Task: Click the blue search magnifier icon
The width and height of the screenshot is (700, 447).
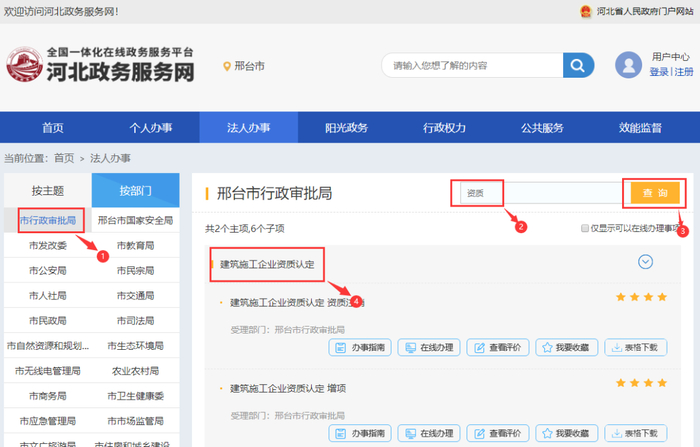Action: (x=578, y=65)
